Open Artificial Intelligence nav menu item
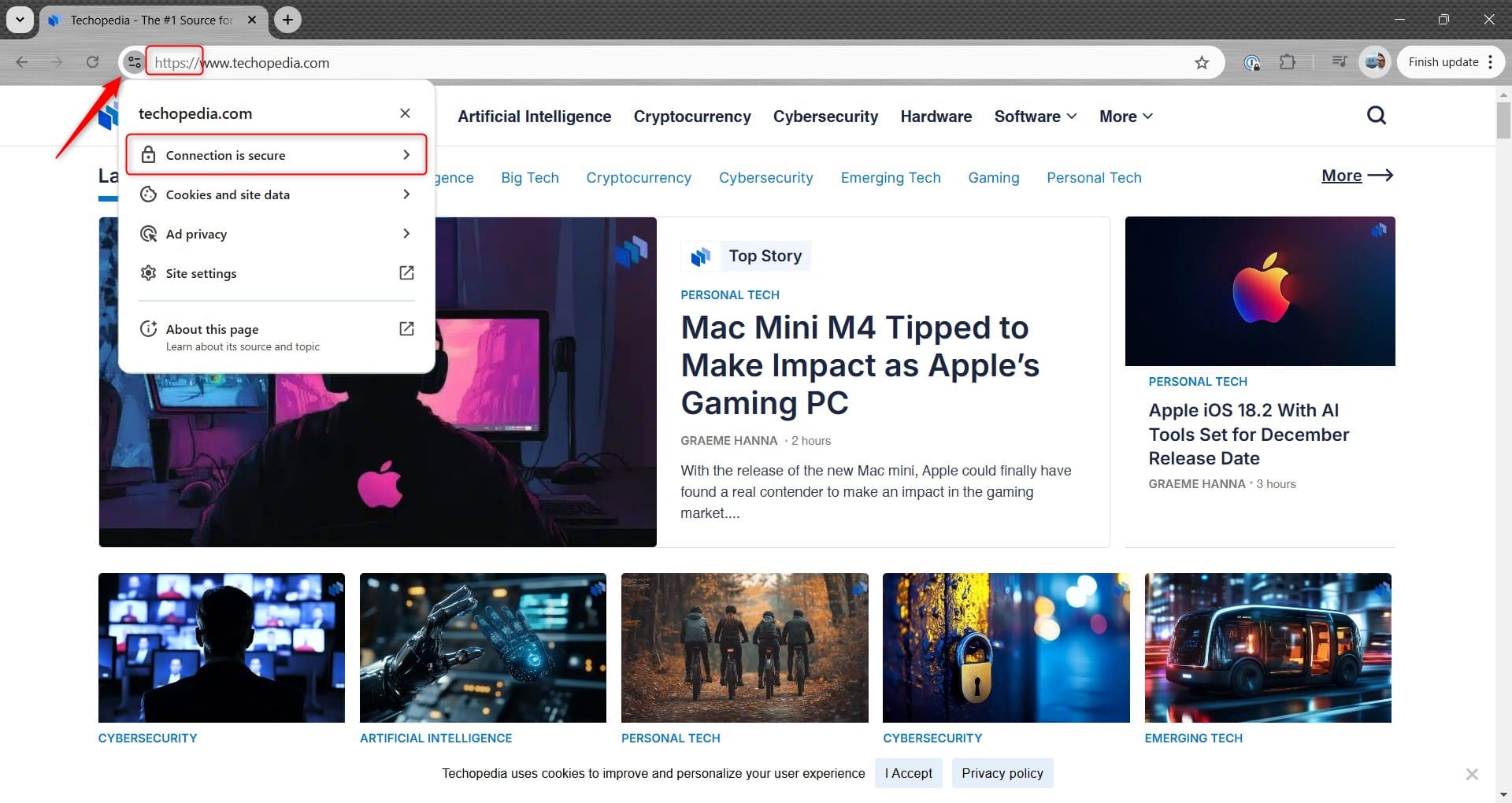Screen dimensions: 1512x803 coord(534,117)
